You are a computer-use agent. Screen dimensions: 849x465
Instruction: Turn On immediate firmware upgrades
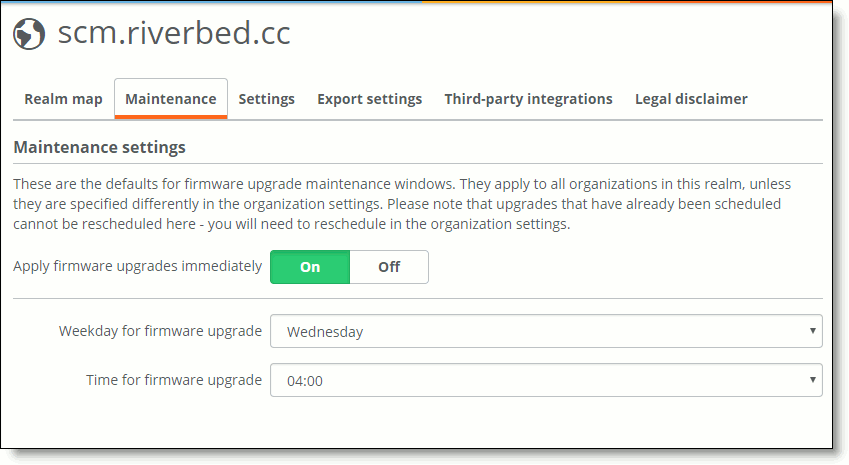(310, 267)
